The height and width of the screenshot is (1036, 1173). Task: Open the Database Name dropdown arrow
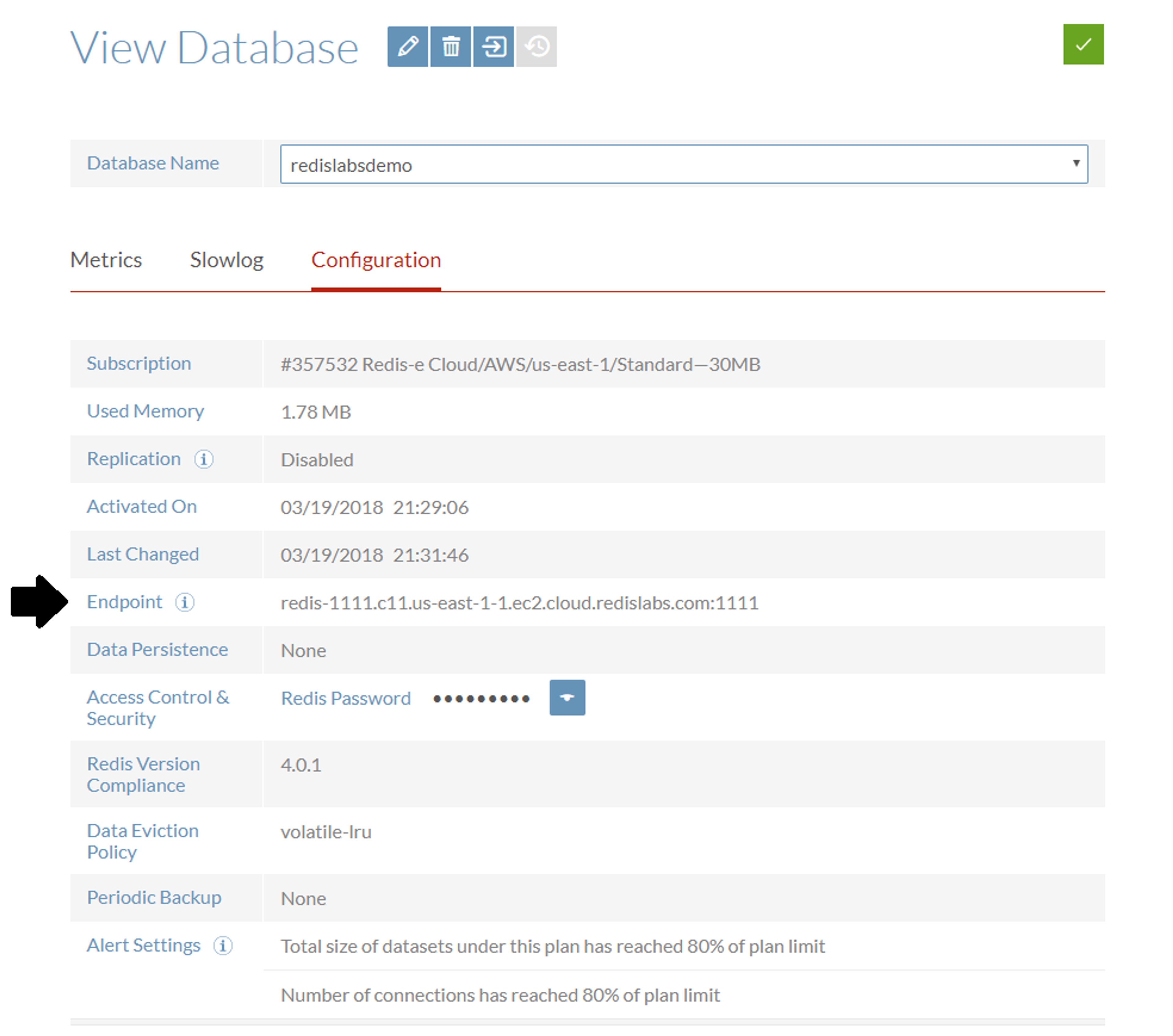pyautogui.click(x=1076, y=163)
